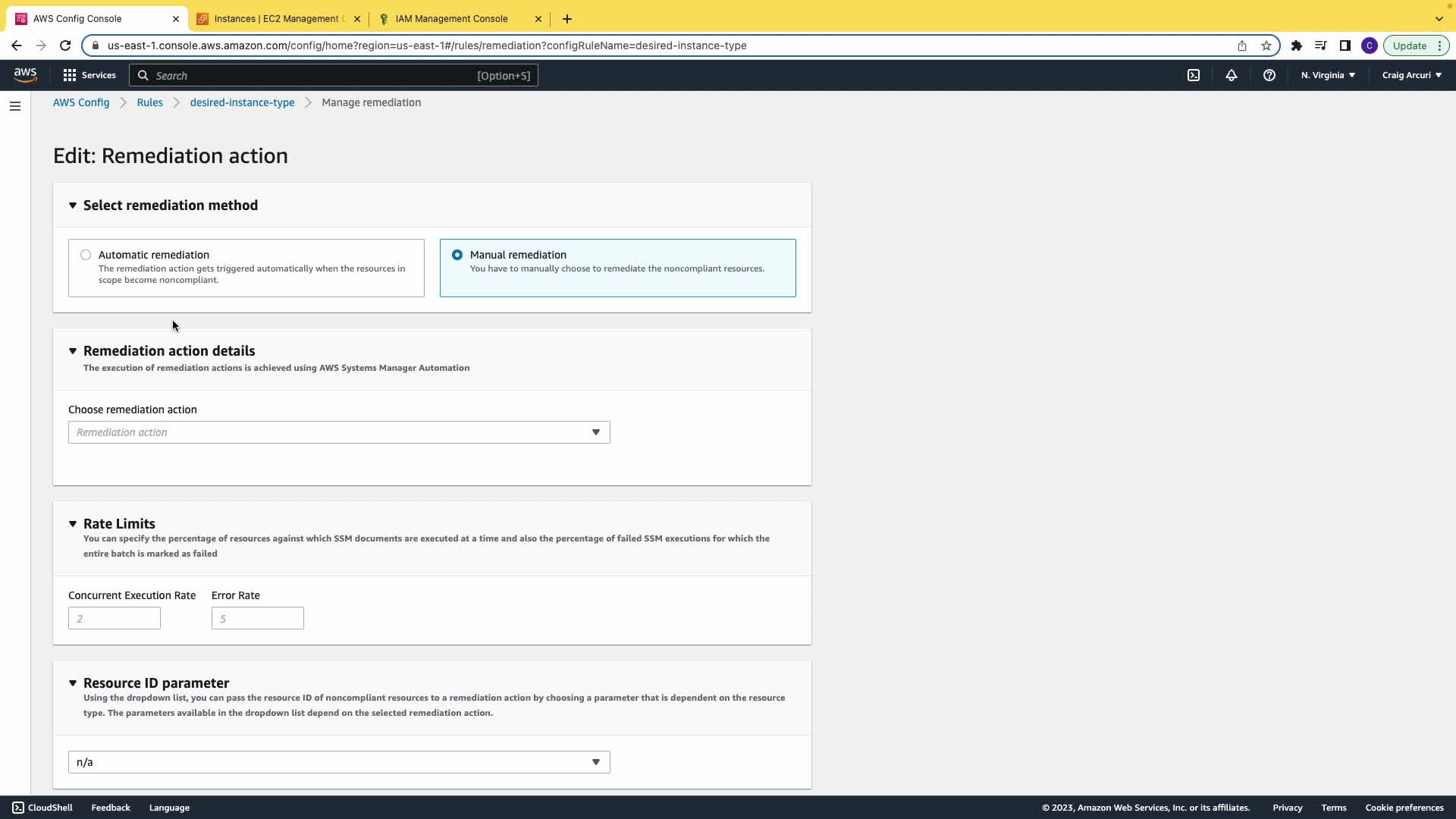Open the desired-instance-type breadcrumb link
1456x819 pixels.
pyautogui.click(x=242, y=102)
